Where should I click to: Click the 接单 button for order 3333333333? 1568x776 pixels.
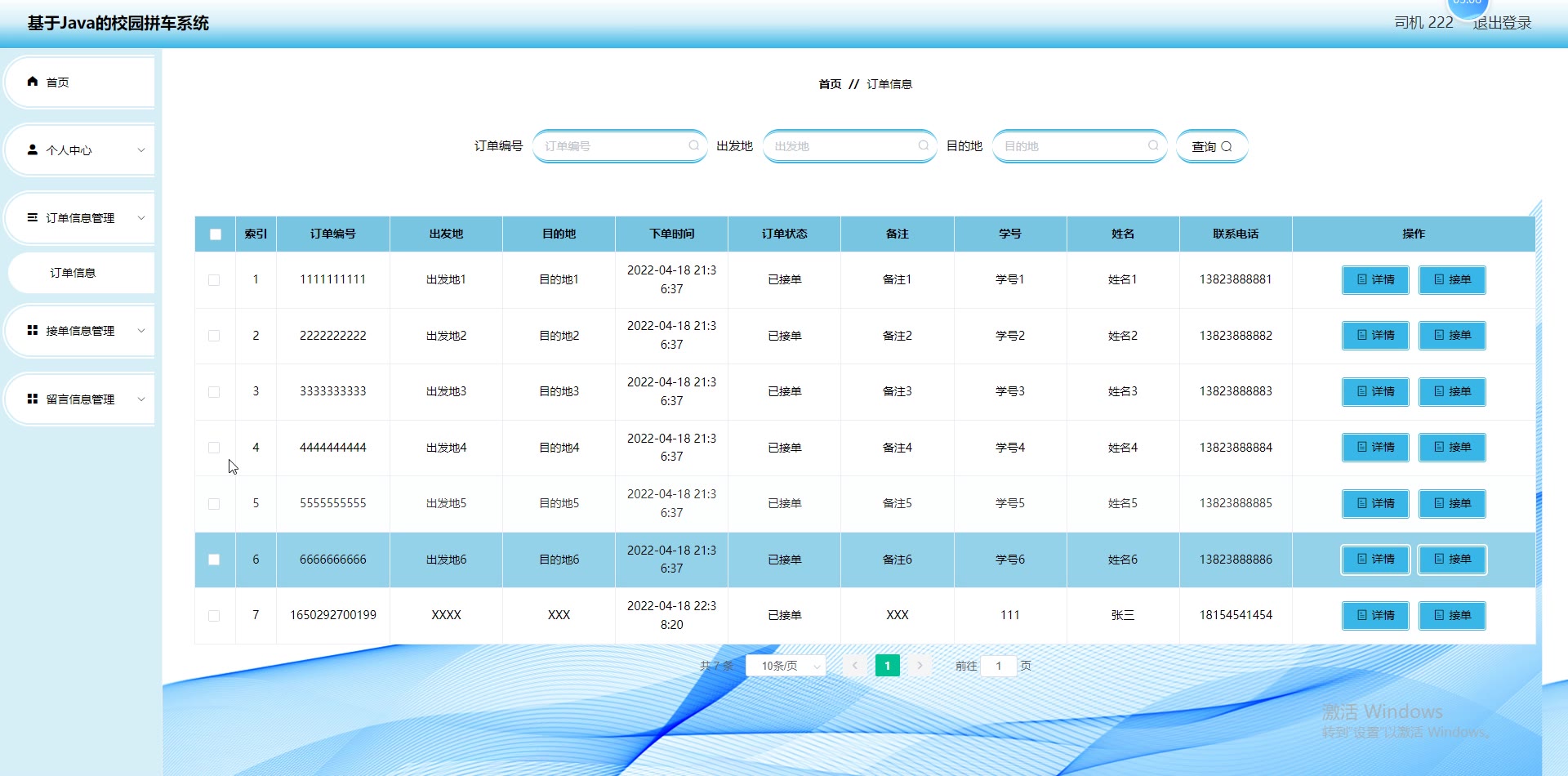1451,392
